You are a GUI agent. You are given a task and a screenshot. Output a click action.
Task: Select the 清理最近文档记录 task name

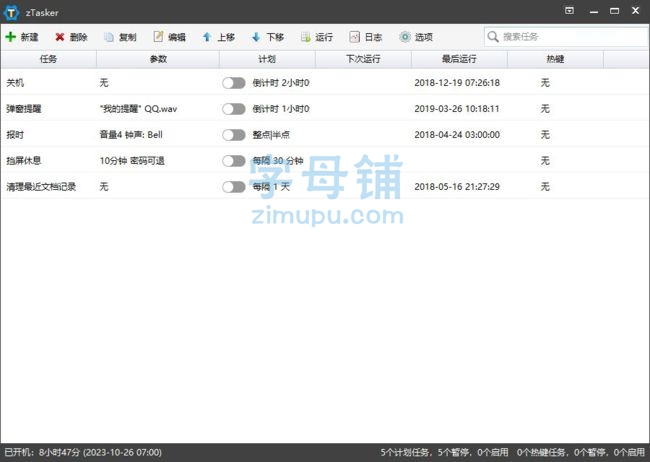point(41,187)
